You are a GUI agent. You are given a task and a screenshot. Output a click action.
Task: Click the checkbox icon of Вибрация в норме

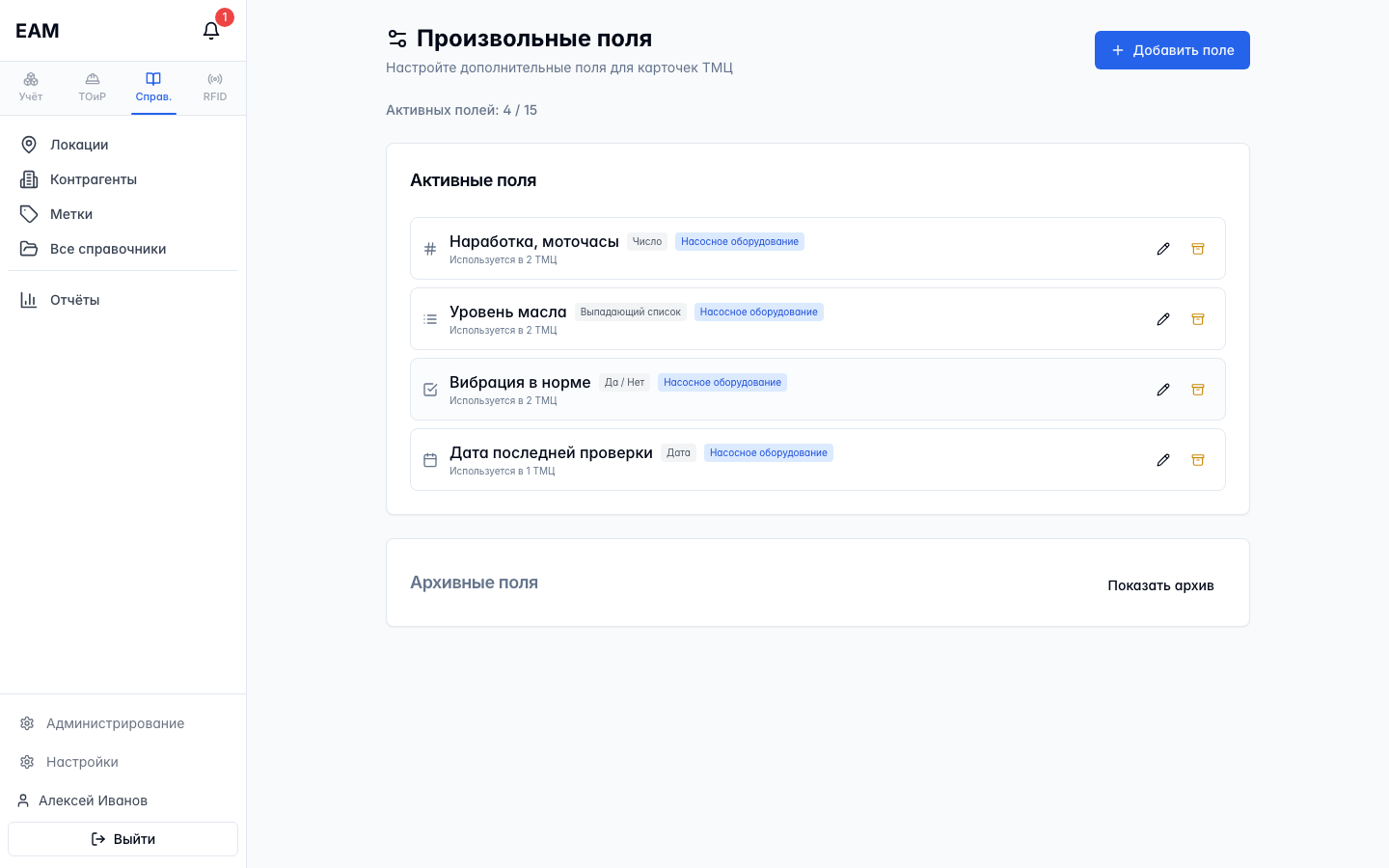(x=430, y=390)
